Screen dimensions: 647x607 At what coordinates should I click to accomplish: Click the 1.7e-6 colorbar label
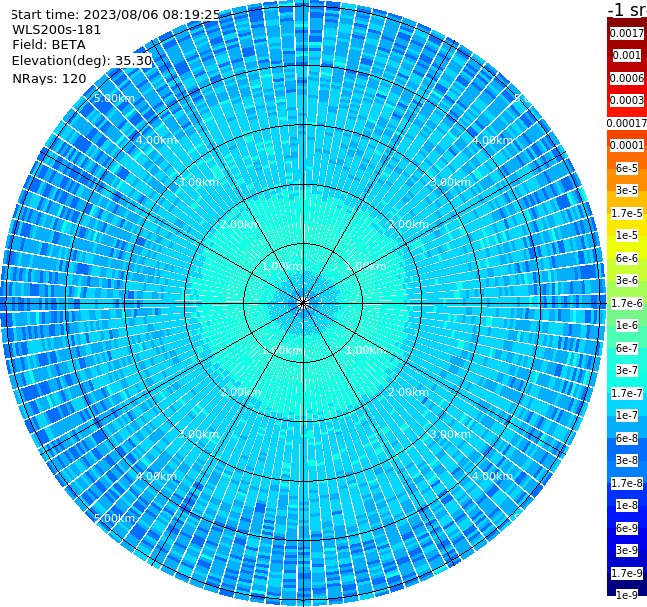point(627,303)
